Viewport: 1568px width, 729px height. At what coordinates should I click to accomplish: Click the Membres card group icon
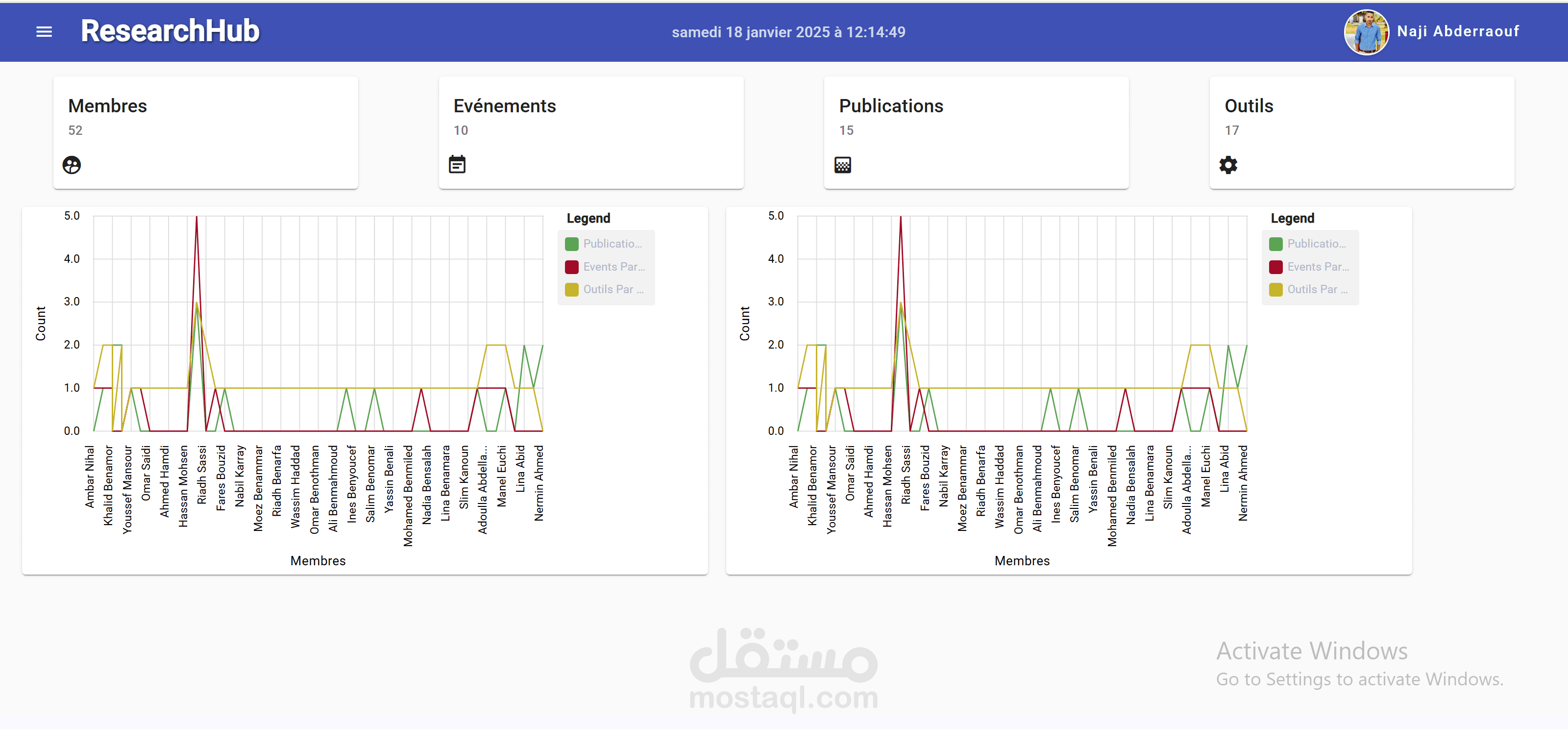click(x=72, y=165)
